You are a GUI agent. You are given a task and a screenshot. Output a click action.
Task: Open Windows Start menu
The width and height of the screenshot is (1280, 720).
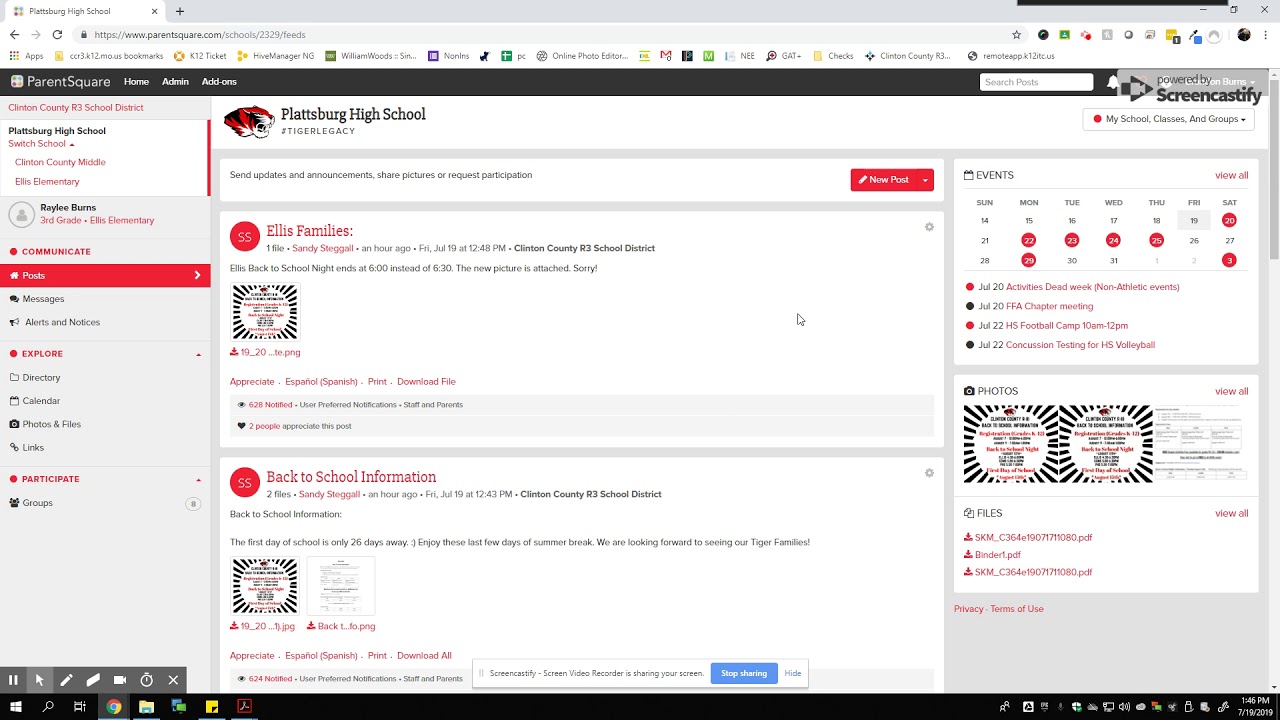pyautogui.click(x=16, y=707)
